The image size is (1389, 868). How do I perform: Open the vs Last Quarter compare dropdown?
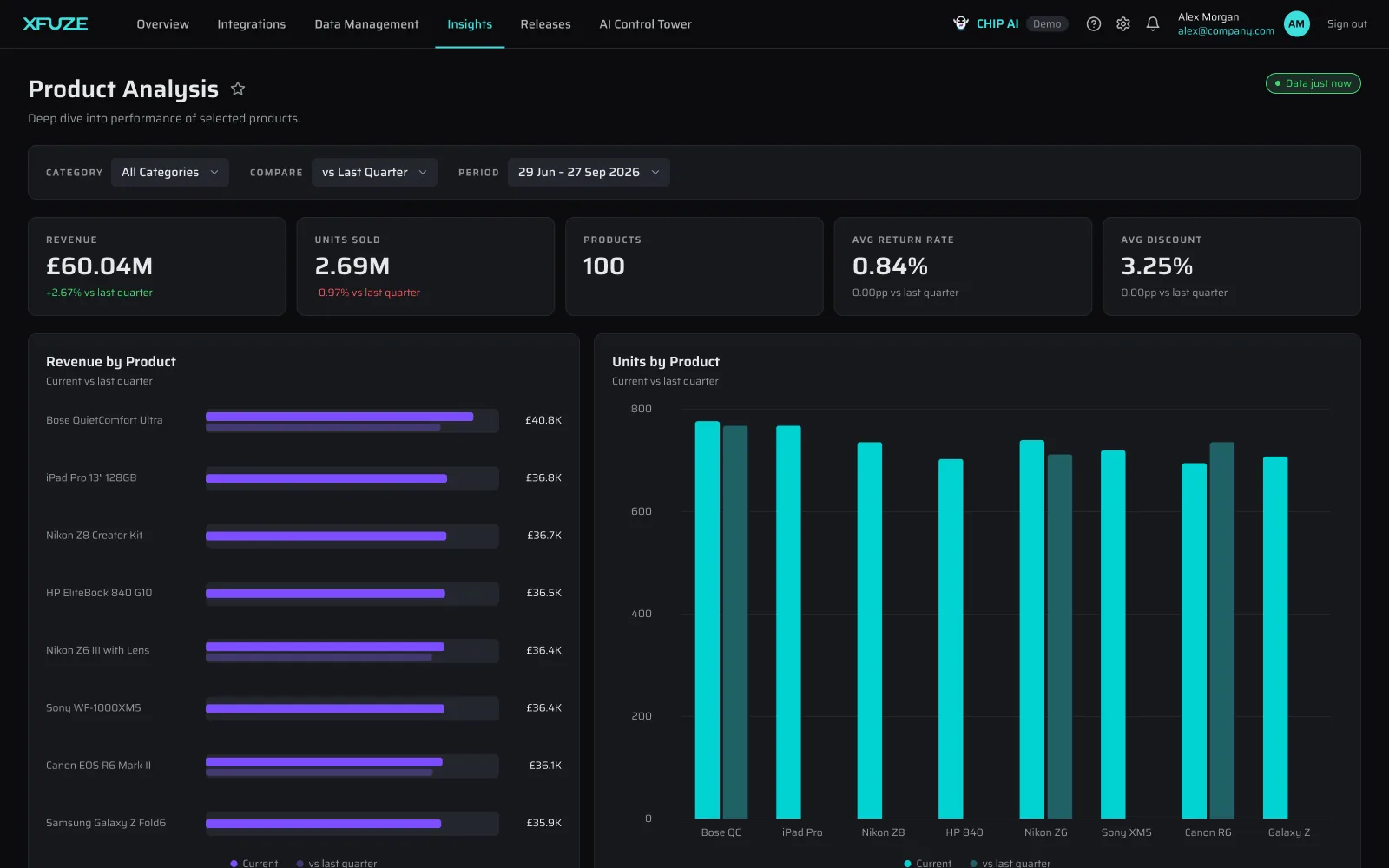coord(374,172)
